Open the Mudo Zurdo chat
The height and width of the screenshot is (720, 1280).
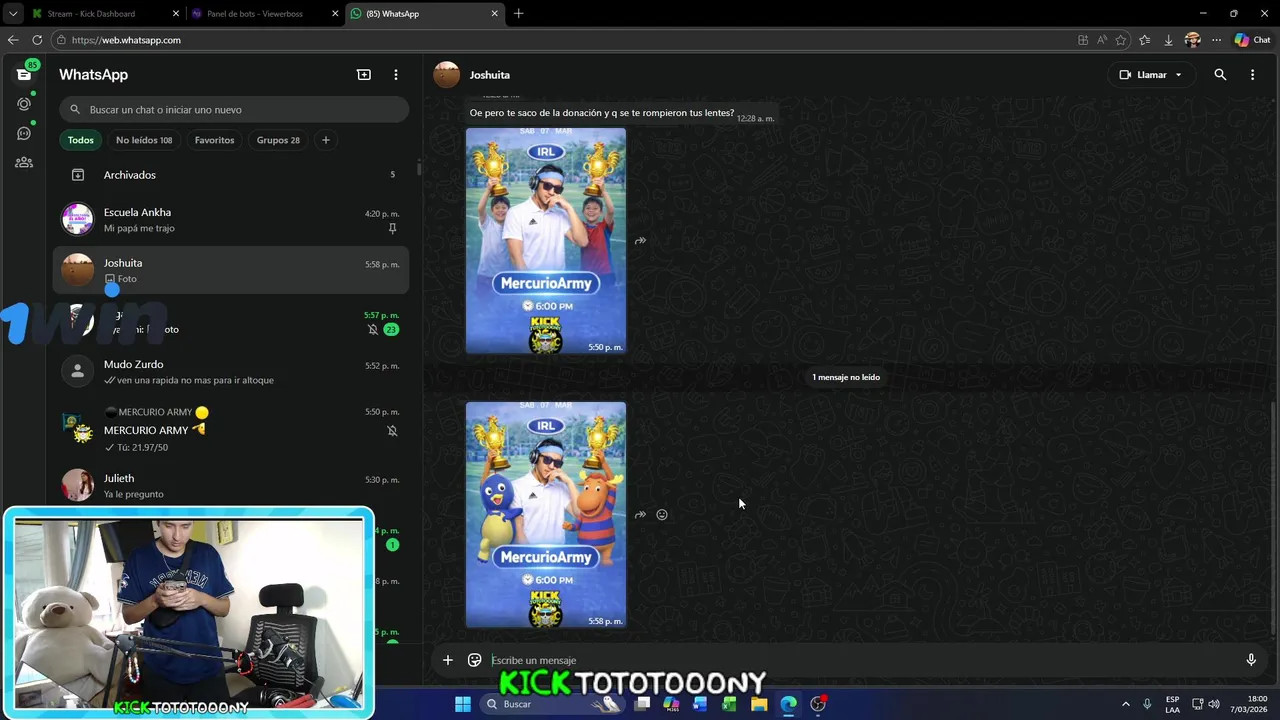coord(231,372)
